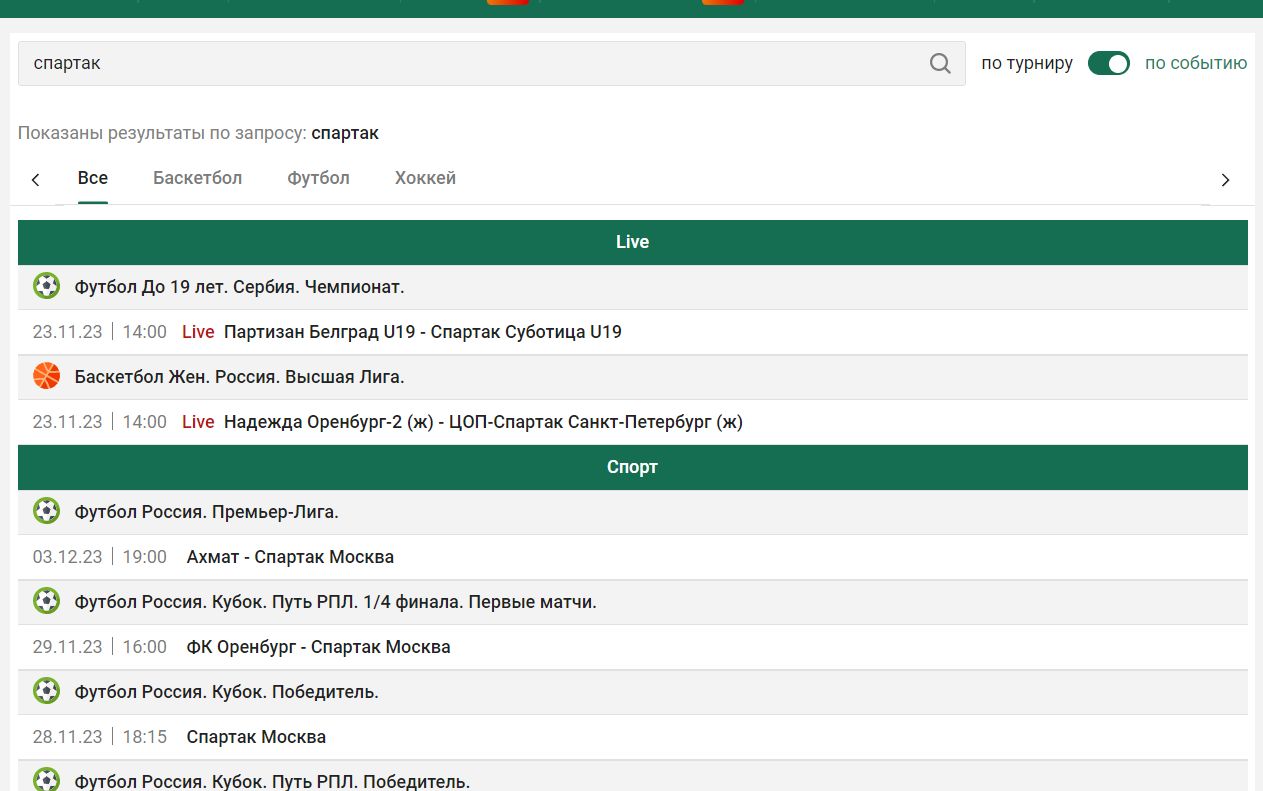
Task: Switch to the 'Баскетбол' tab
Action: point(198,178)
